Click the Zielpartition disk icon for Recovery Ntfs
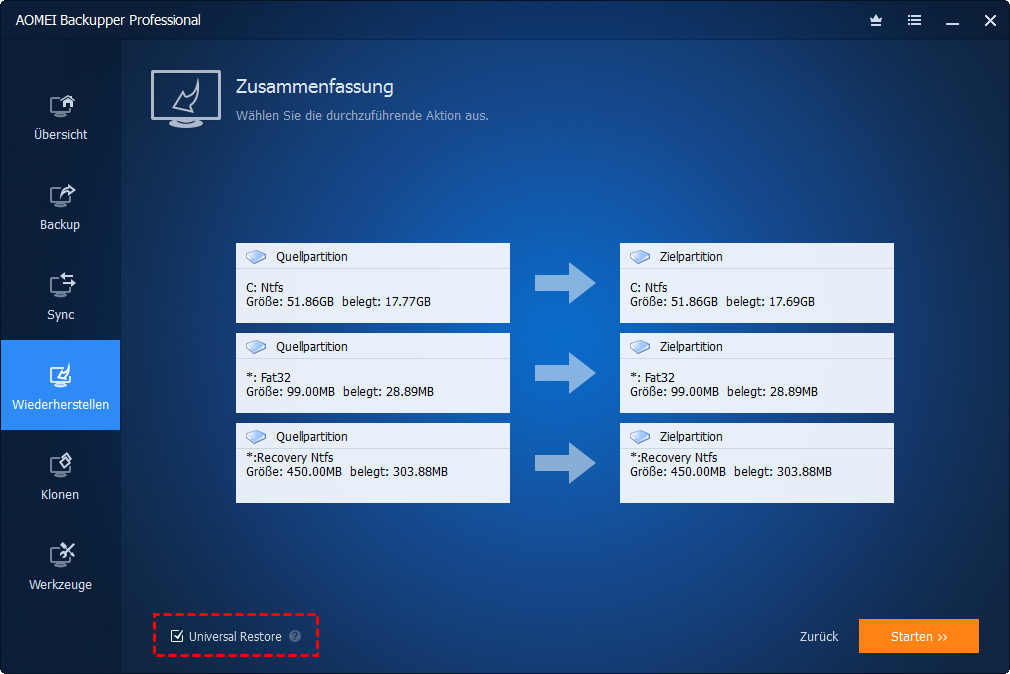This screenshot has height=674, width=1010. (x=640, y=437)
